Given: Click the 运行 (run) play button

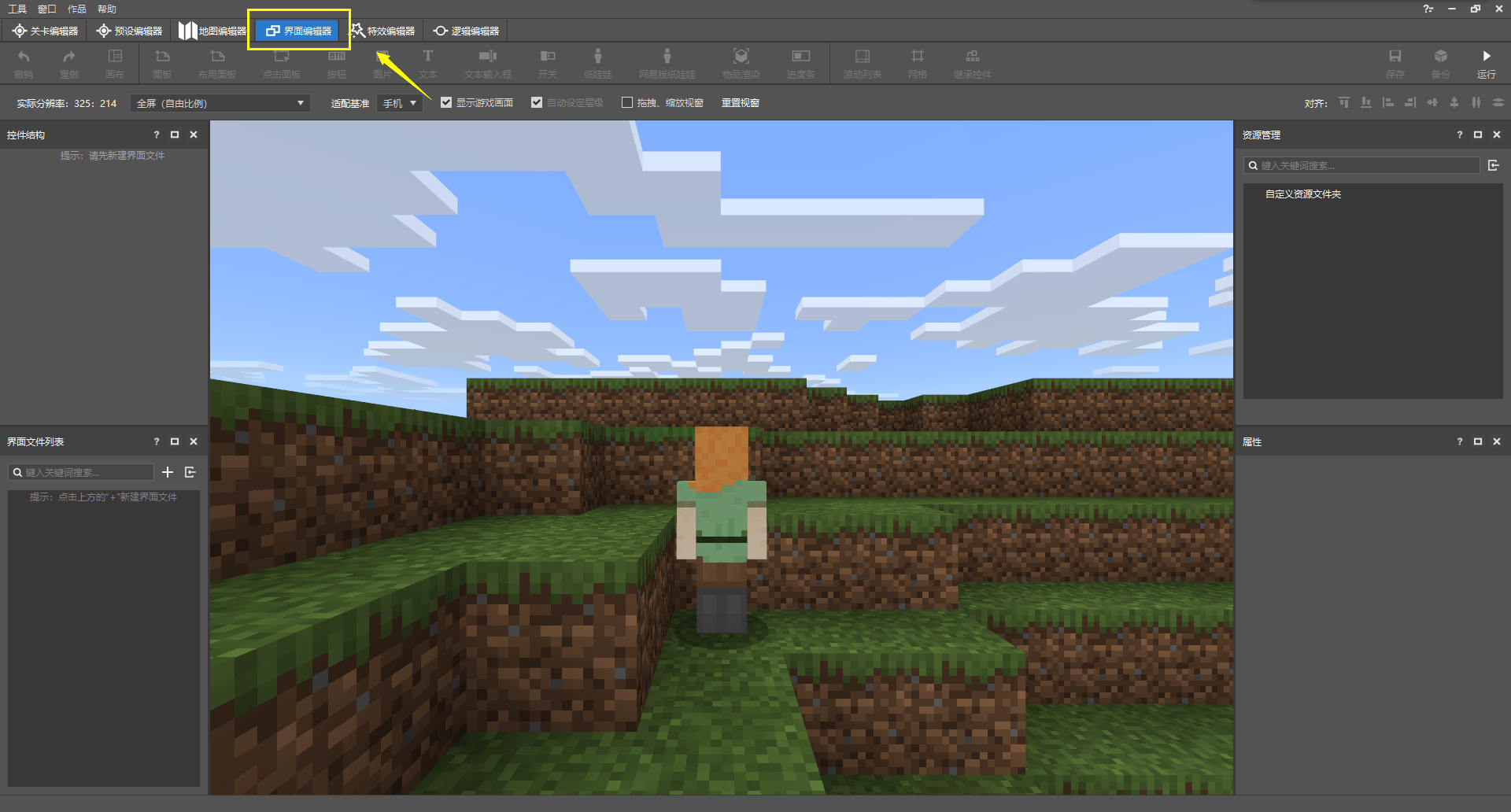Looking at the screenshot, I should 1487,63.
